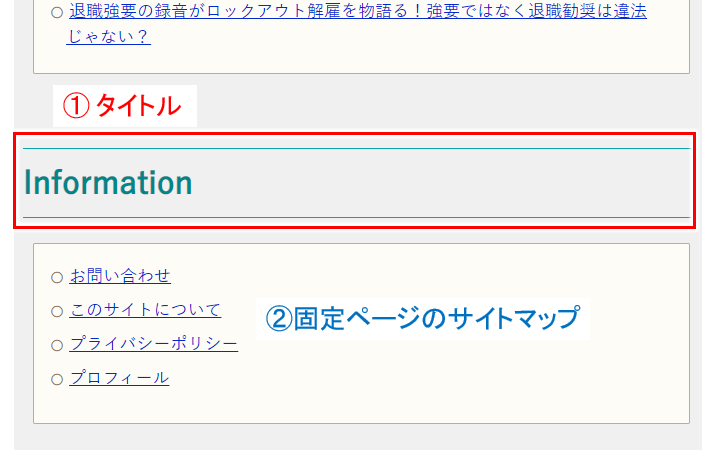Click the teal line below the Information heading
Viewport: 702px width, 450px height.
(356, 218)
